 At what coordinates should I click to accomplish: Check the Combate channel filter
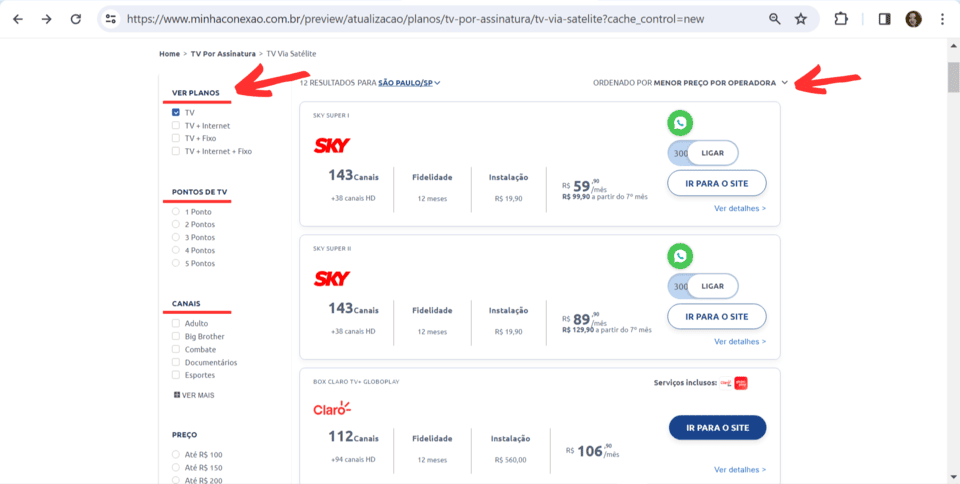[176, 349]
